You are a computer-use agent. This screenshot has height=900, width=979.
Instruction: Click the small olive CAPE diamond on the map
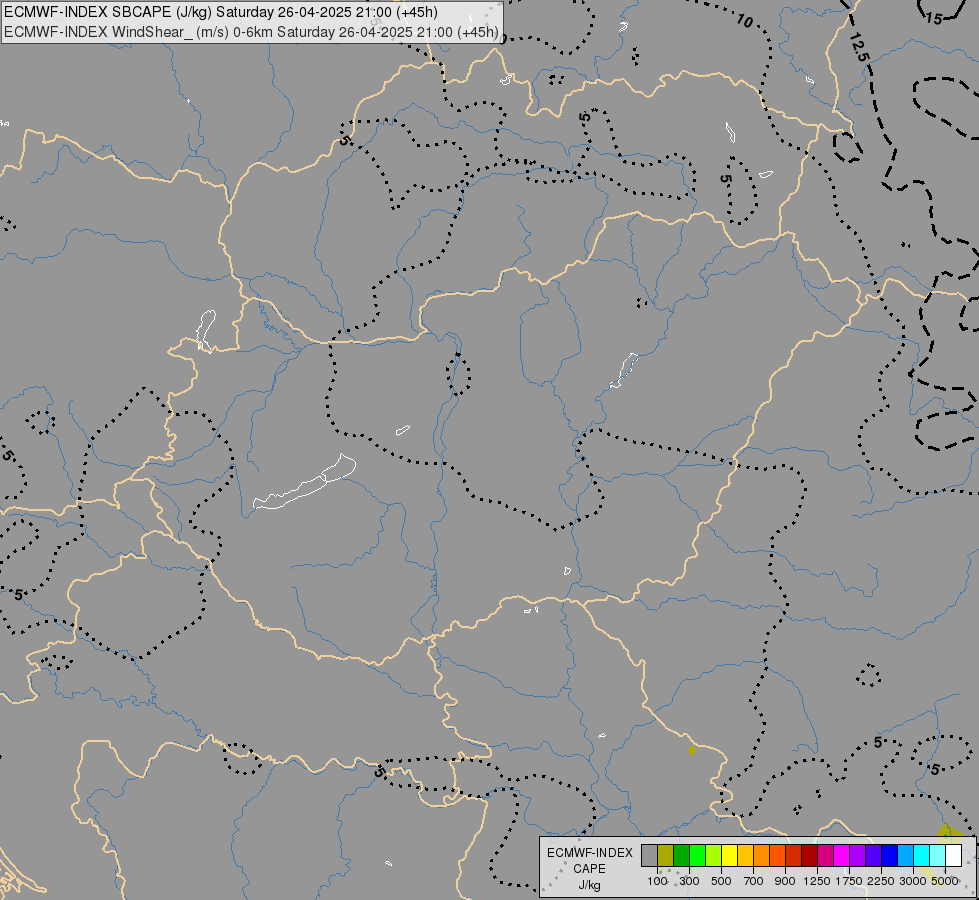[692, 750]
